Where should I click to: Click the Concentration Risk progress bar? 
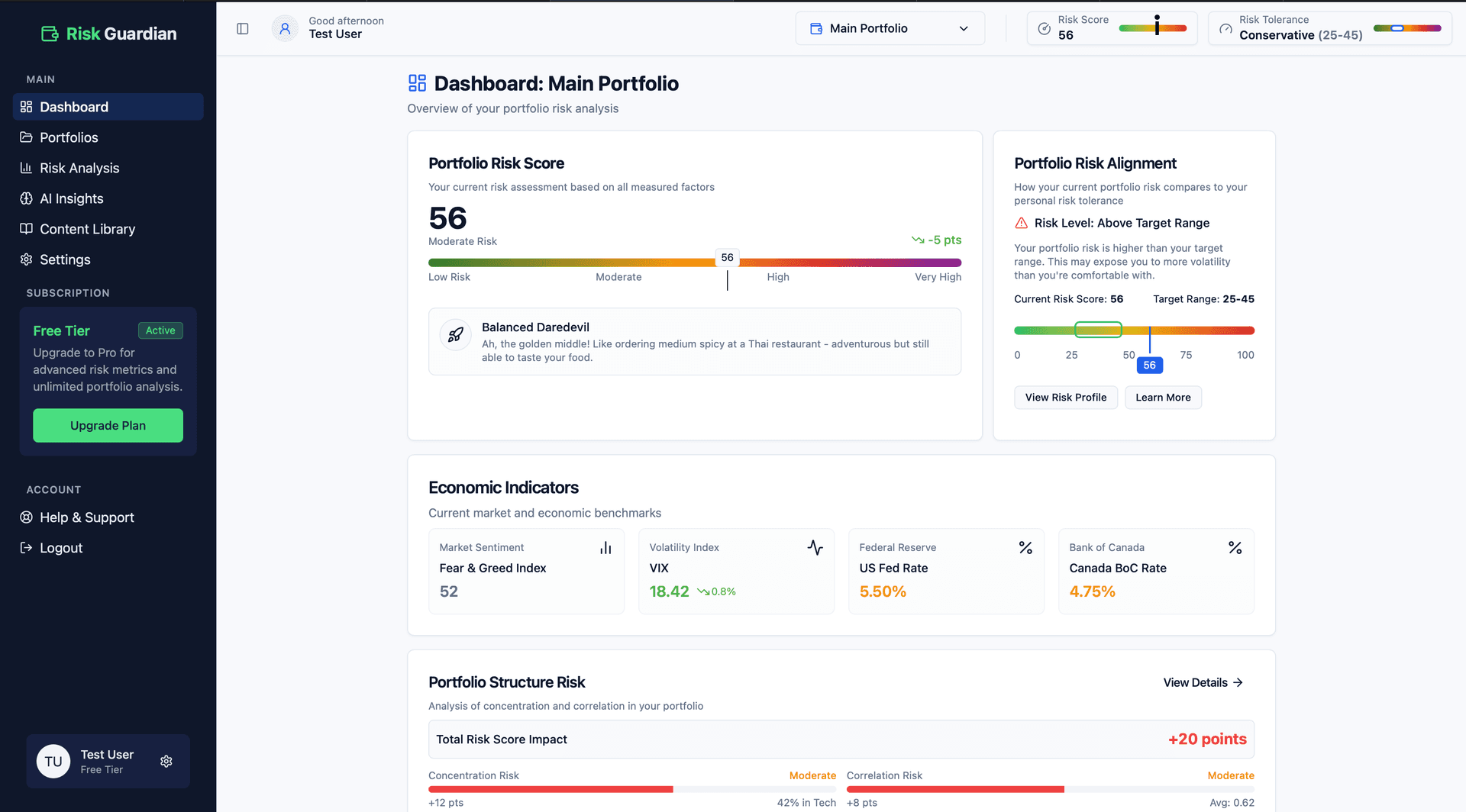click(632, 789)
